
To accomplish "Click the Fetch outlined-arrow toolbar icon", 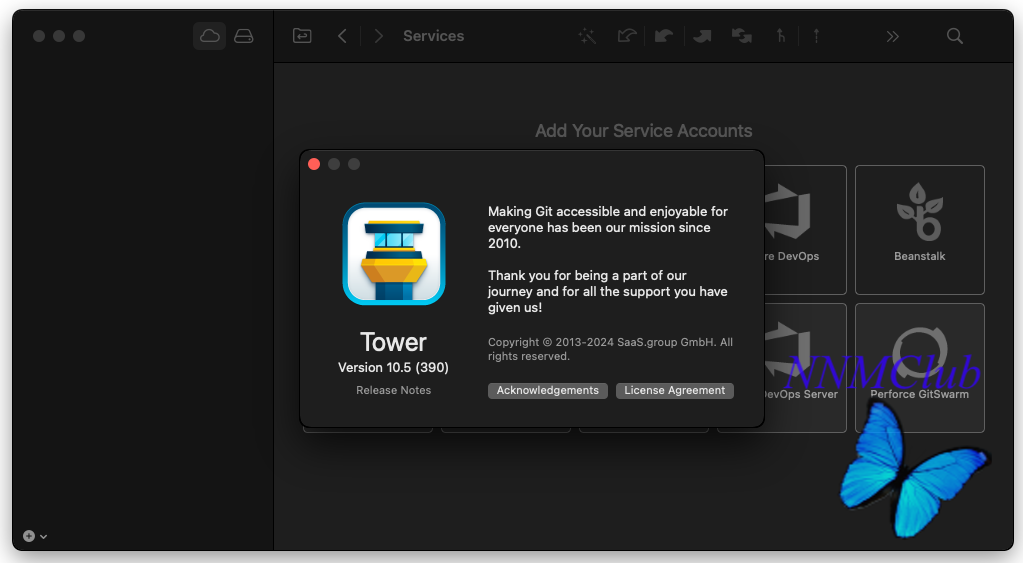I will tap(627, 36).
